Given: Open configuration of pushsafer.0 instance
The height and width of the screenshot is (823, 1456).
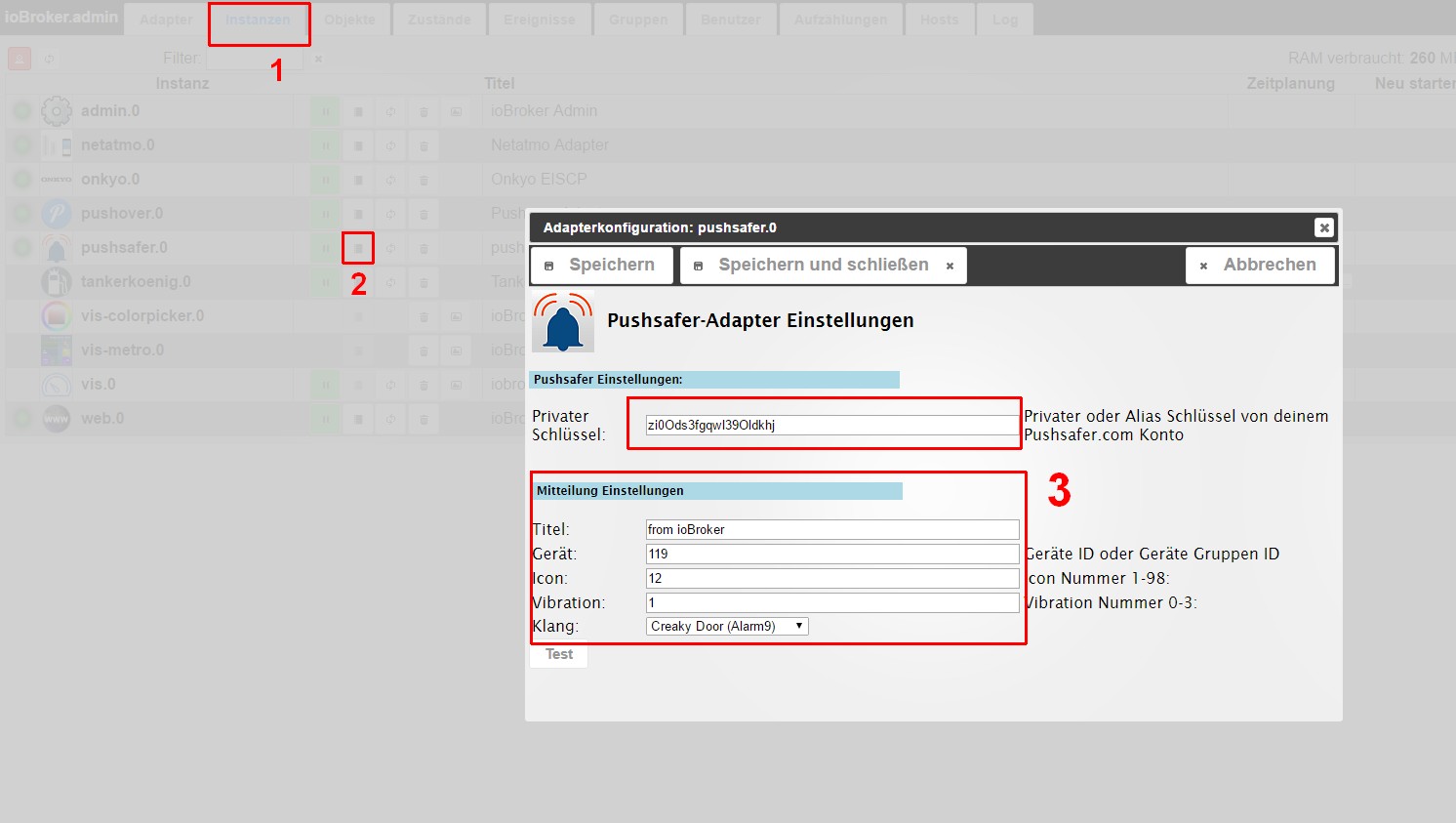Looking at the screenshot, I should point(358,248).
